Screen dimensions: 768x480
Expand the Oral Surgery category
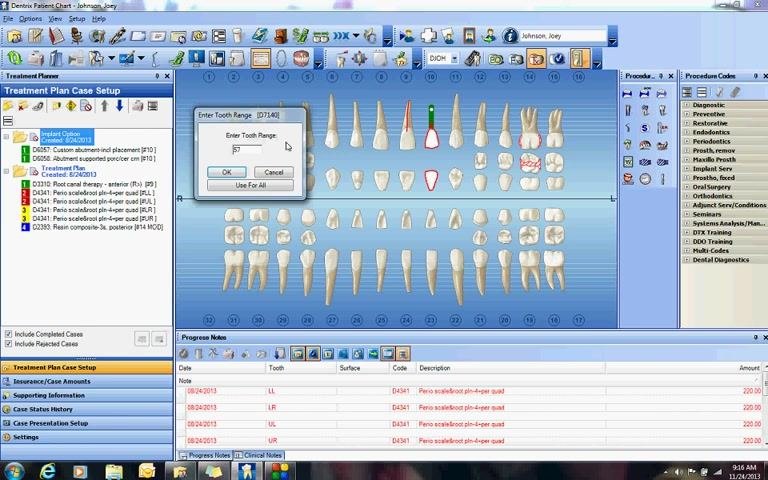point(686,187)
